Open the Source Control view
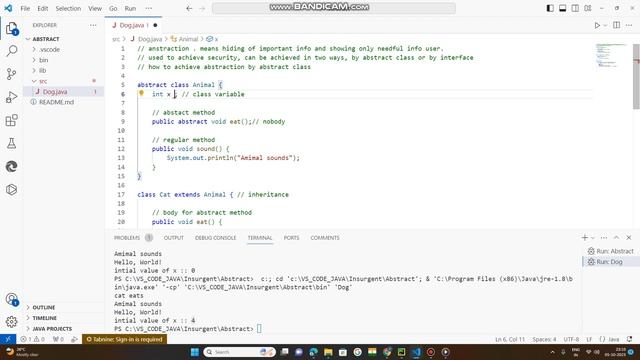Screen dimensions: 640x360 [x=12, y=74]
